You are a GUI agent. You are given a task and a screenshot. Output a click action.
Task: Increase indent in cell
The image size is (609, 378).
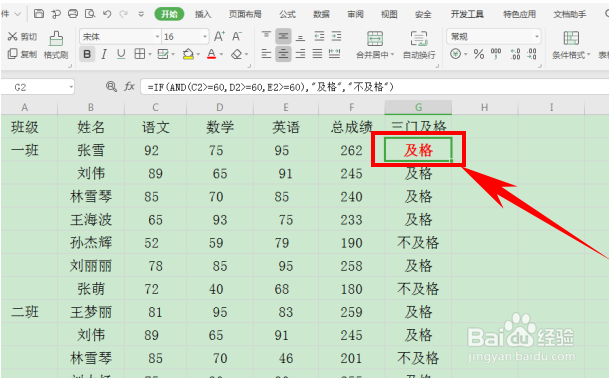[x=336, y=37]
